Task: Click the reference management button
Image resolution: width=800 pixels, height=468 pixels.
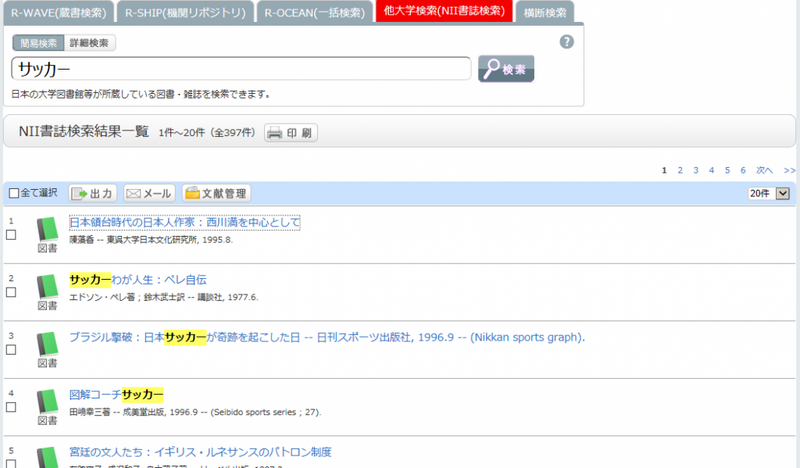Action: (x=215, y=193)
